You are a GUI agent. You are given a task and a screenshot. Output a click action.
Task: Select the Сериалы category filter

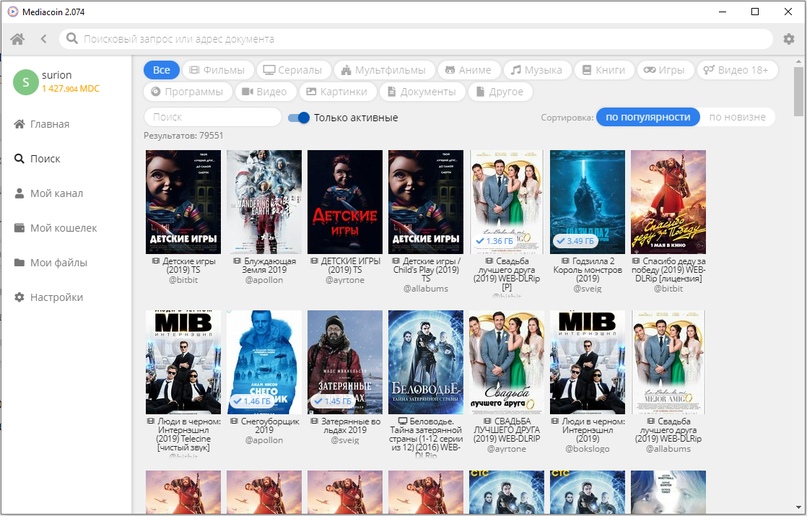292,70
